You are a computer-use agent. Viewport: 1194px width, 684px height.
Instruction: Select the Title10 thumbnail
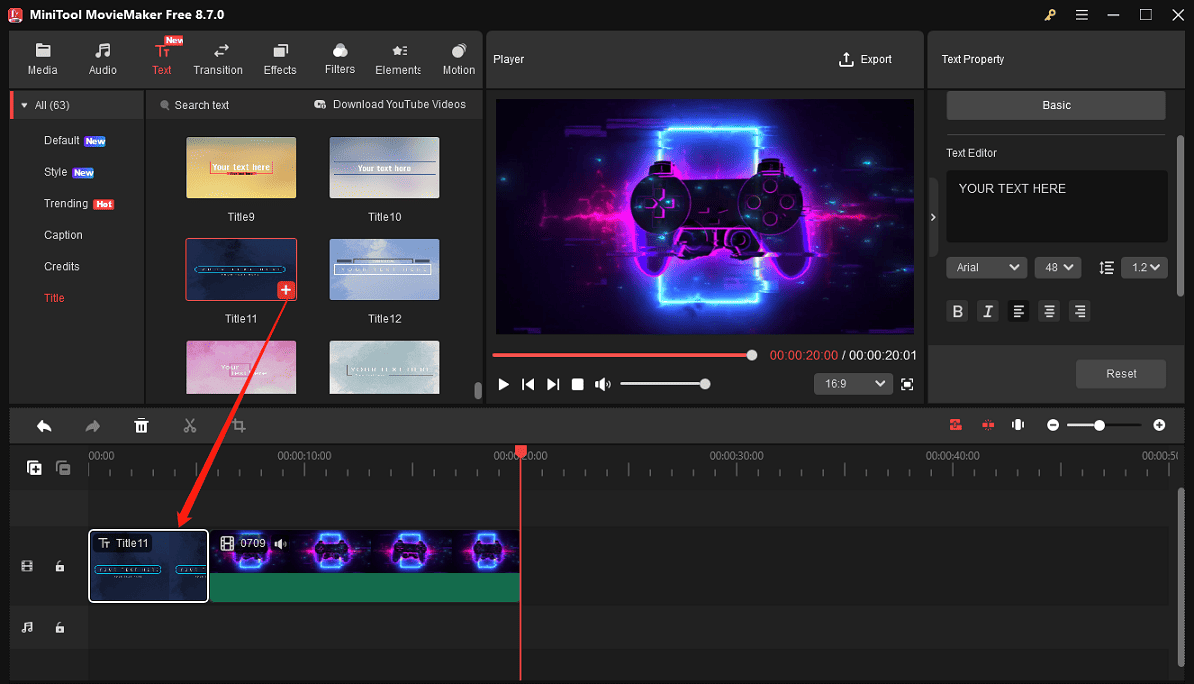pyautogui.click(x=384, y=168)
